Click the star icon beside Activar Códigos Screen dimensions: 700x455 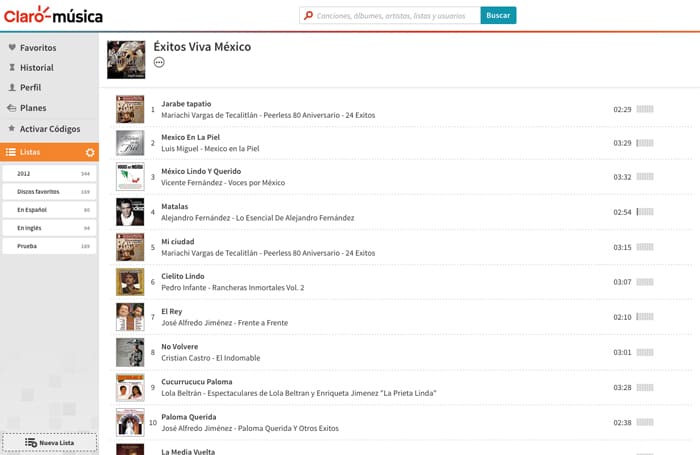pyautogui.click(x=11, y=129)
